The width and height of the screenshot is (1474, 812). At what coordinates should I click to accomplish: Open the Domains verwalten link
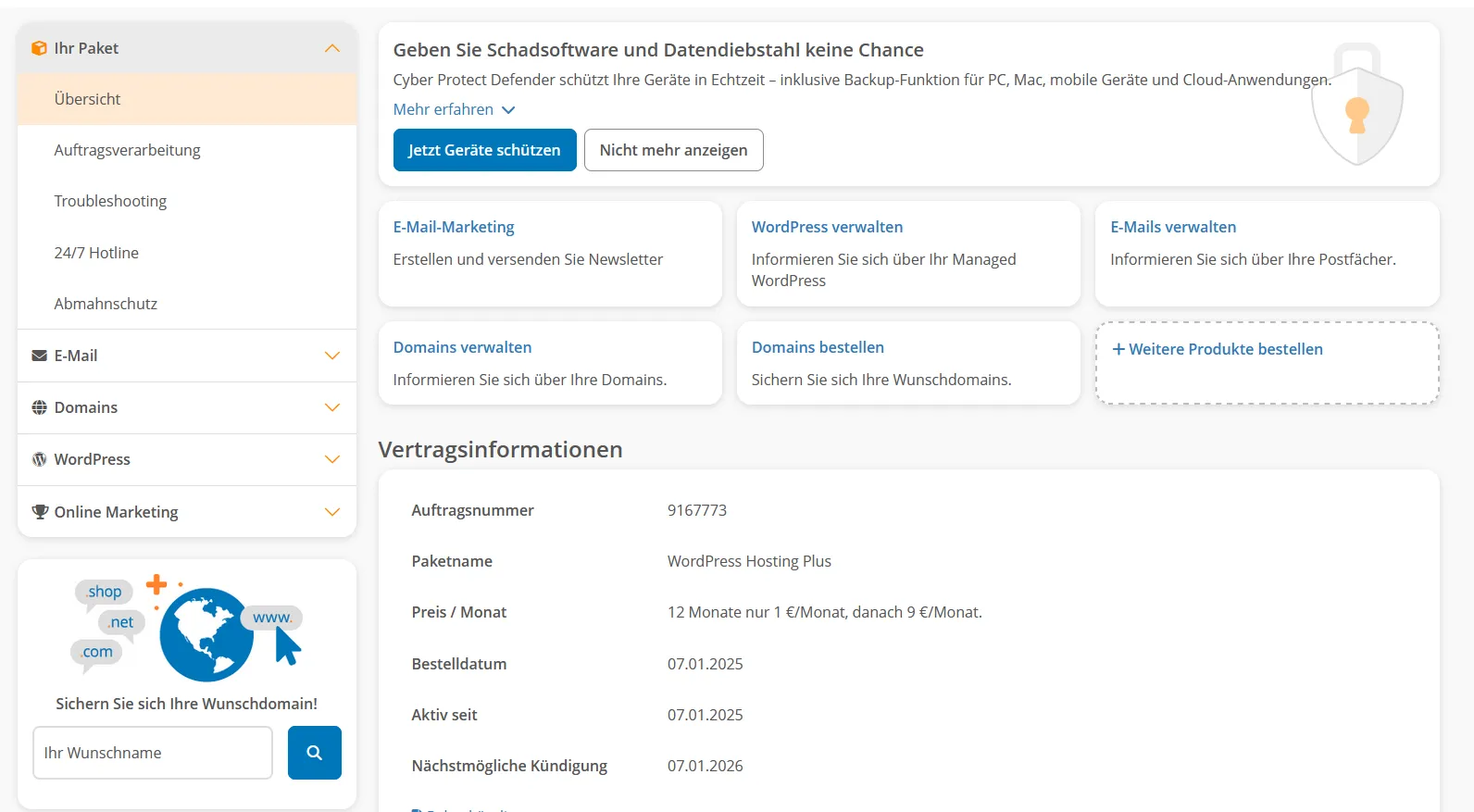(462, 347)
